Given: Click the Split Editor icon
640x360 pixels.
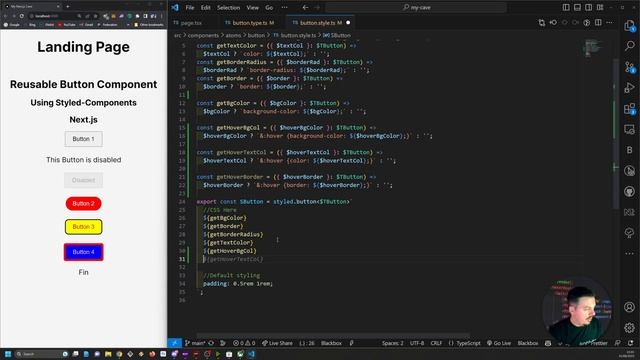Looking at the screenshot, I should tap(598, 23).
